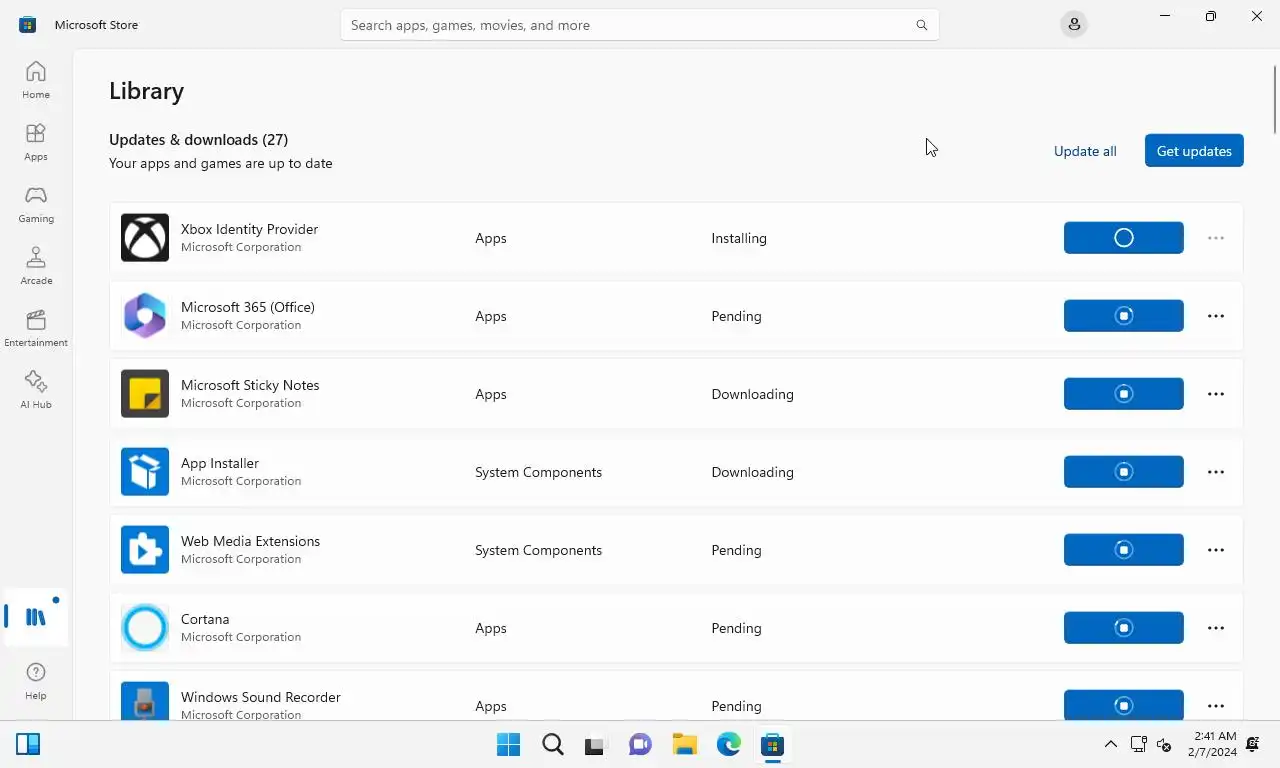1280x768 pixels.
Task: Click the Installing status text
Action: [x=739, y=238]
